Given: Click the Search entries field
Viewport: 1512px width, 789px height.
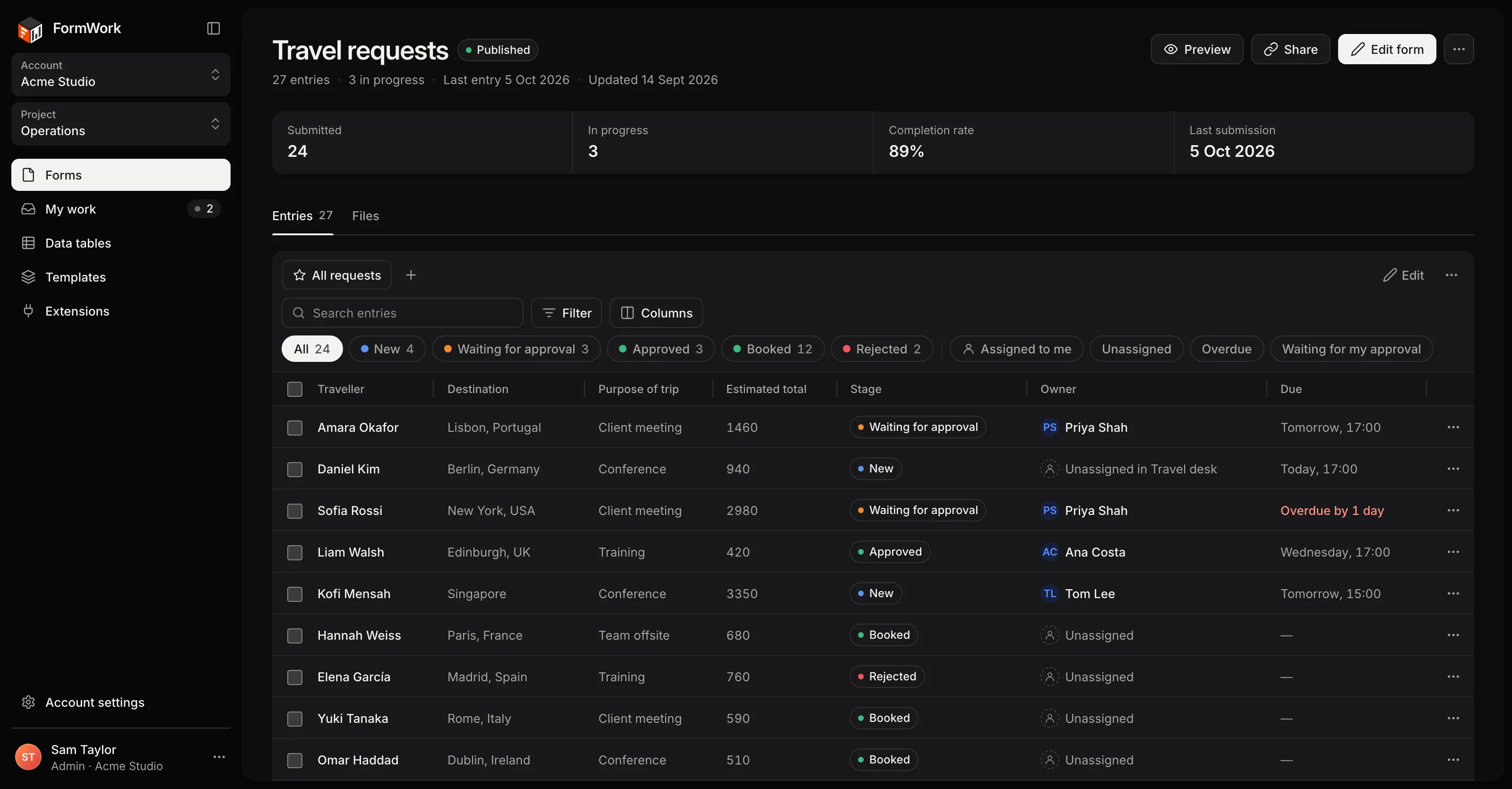Looking at the screenshot, I should coord(403,313).
